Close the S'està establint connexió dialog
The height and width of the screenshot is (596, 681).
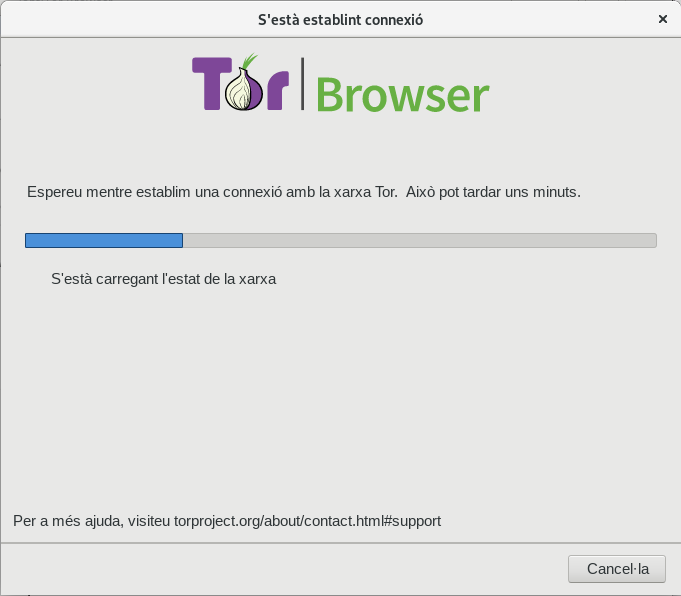click(663, 19)
